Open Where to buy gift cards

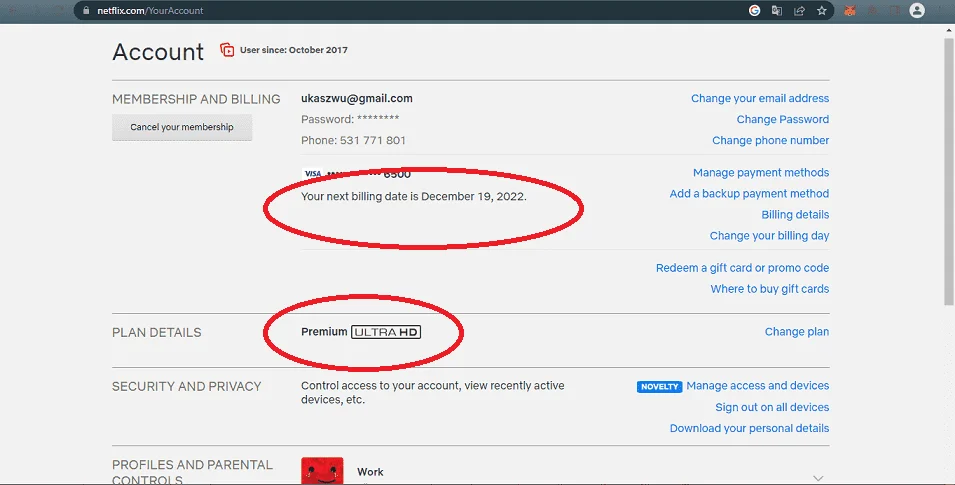769,289
